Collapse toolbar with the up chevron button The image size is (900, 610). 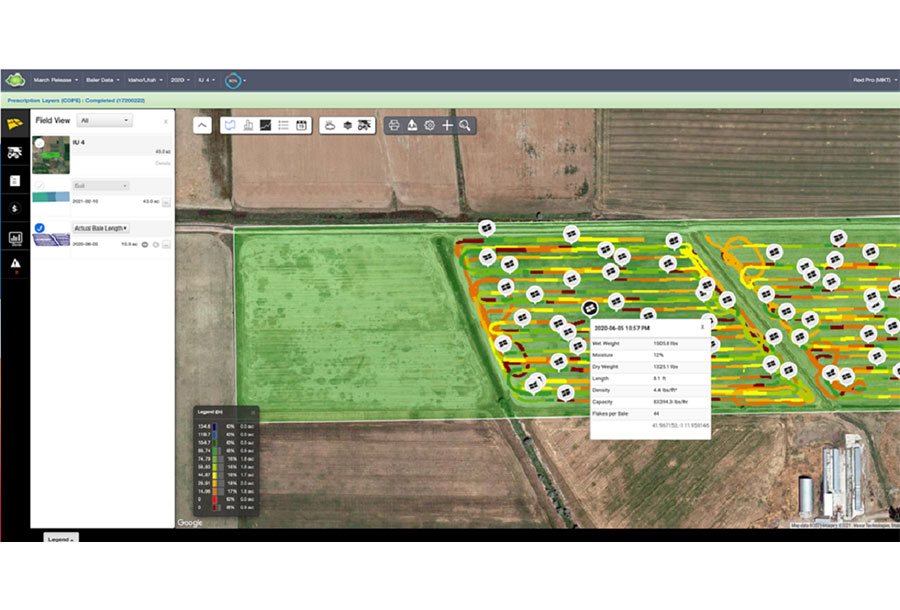202,126
